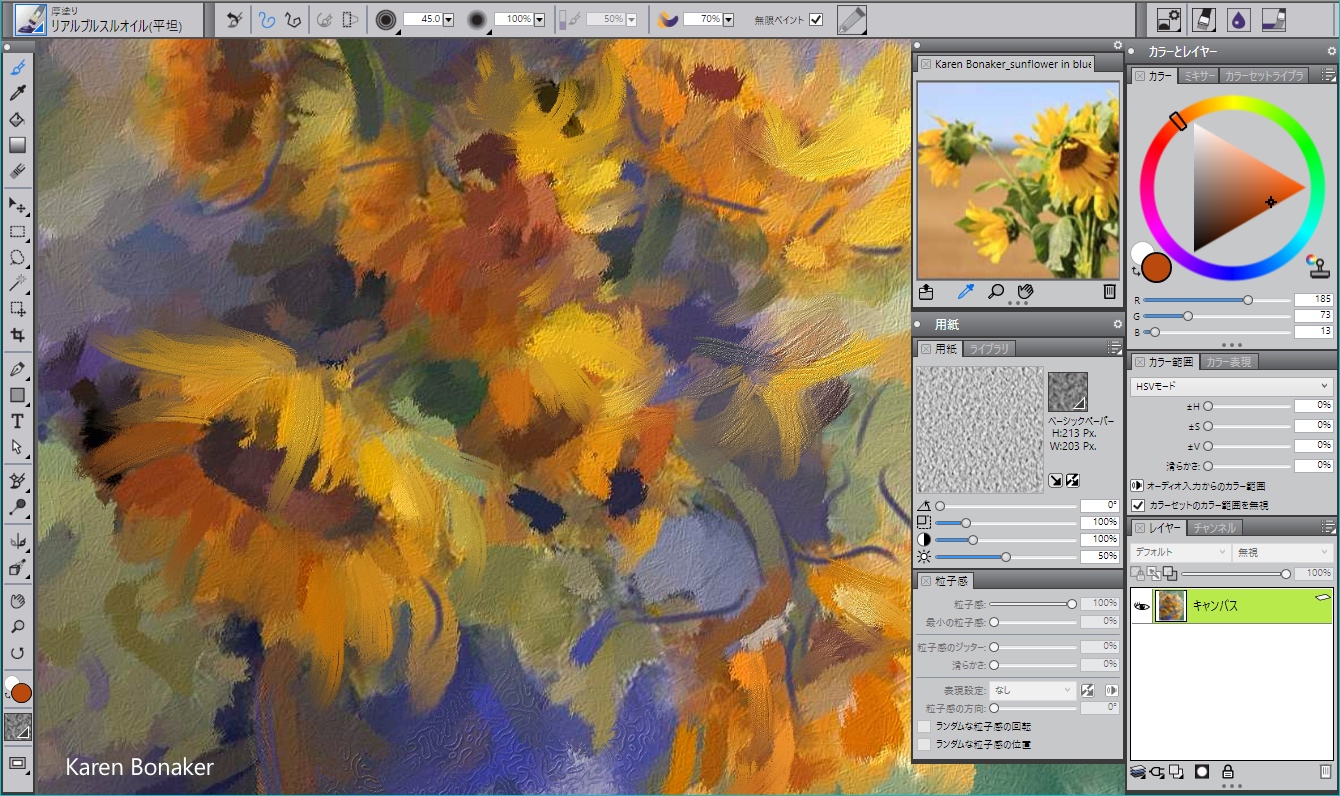
Task: Enable ランダムな粒子感の回転 checkbox
Action: pyautogui.click(x=924, y=726)
